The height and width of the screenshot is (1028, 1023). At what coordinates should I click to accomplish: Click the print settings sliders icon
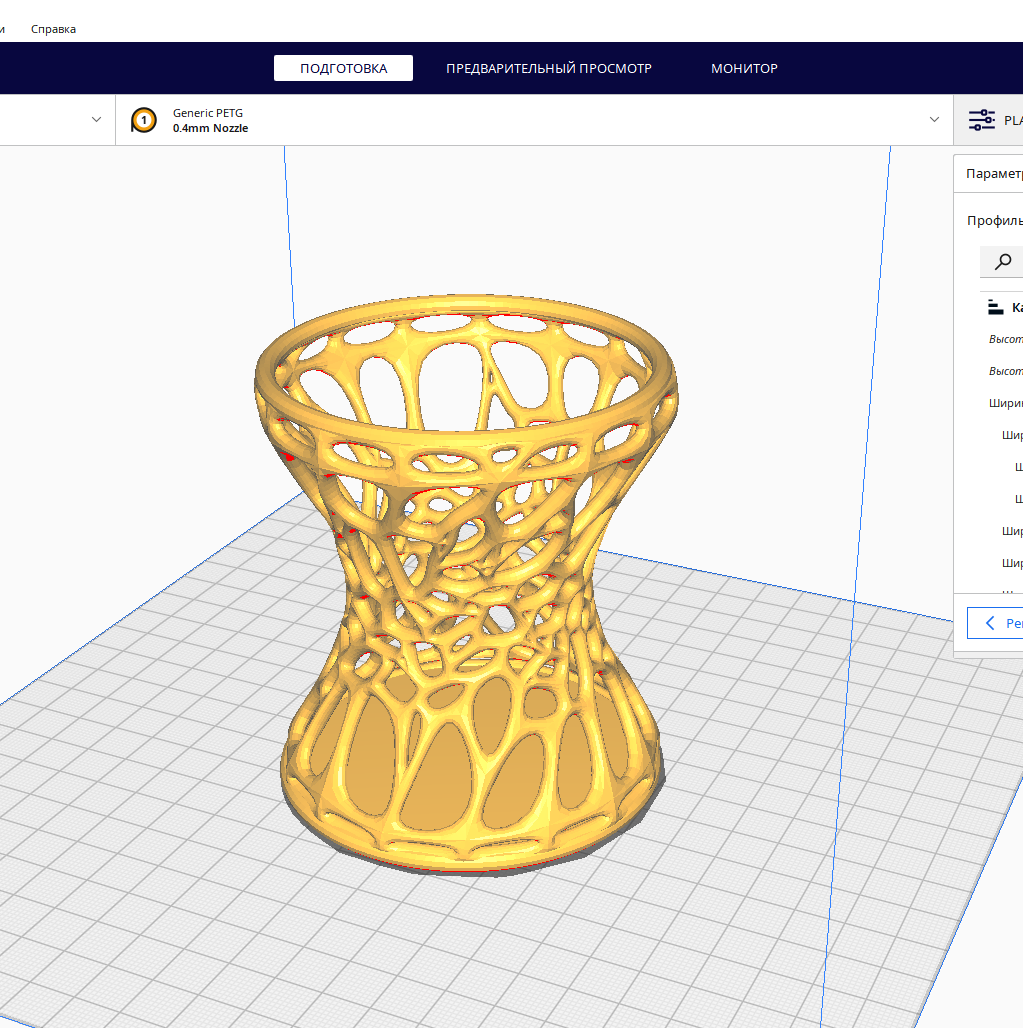[982, 121]
